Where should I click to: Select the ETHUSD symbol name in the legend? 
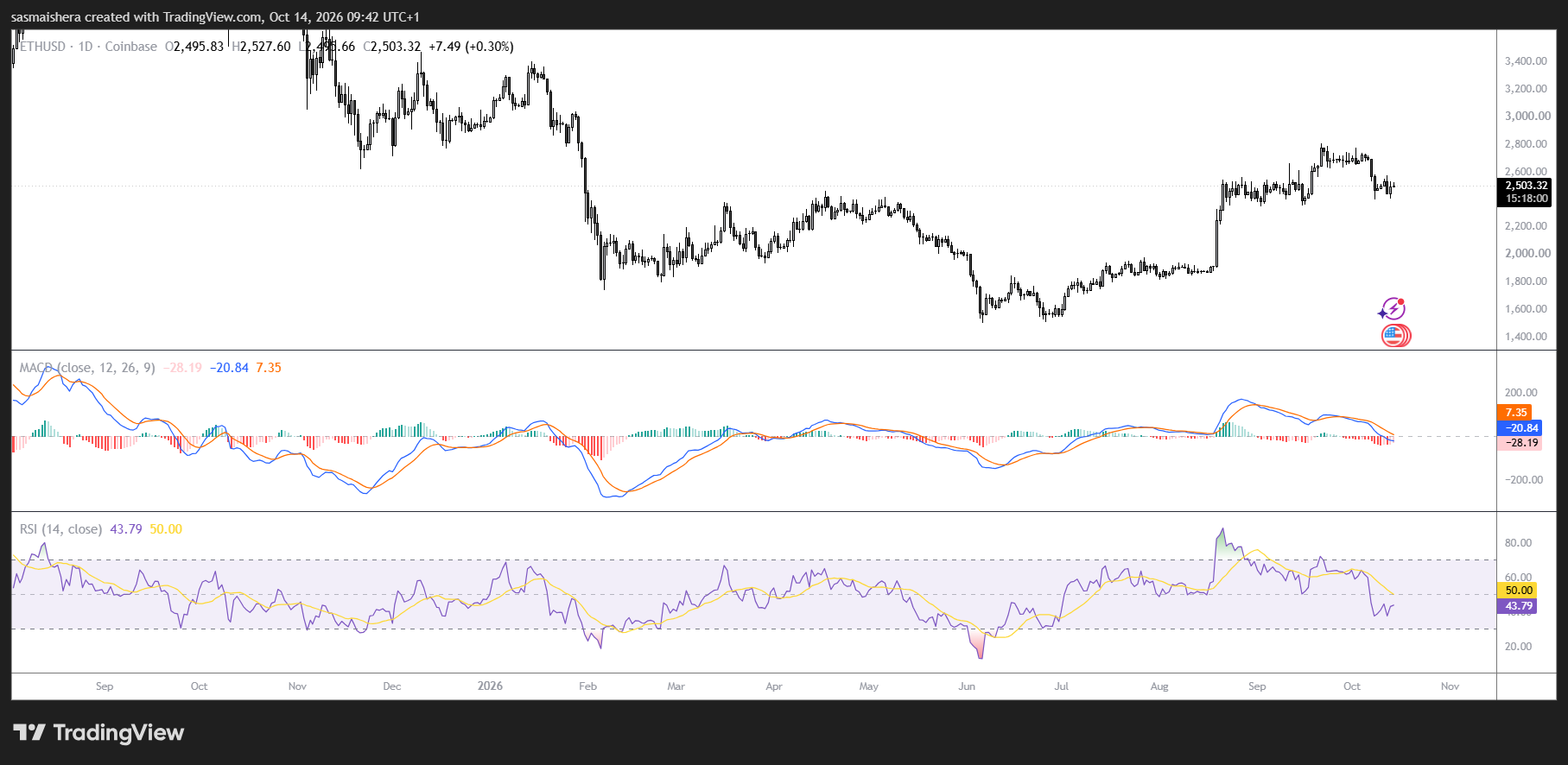[42, 47]
